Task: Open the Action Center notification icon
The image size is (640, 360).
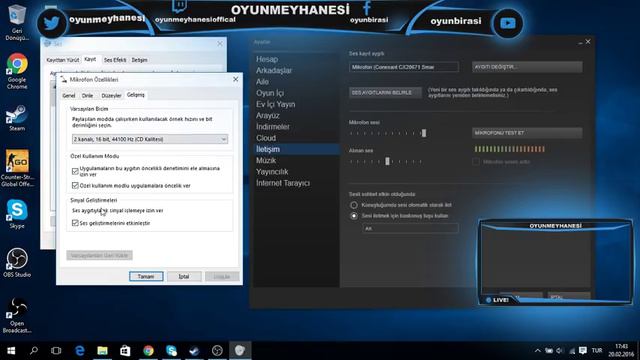Action: coord(583,351)
